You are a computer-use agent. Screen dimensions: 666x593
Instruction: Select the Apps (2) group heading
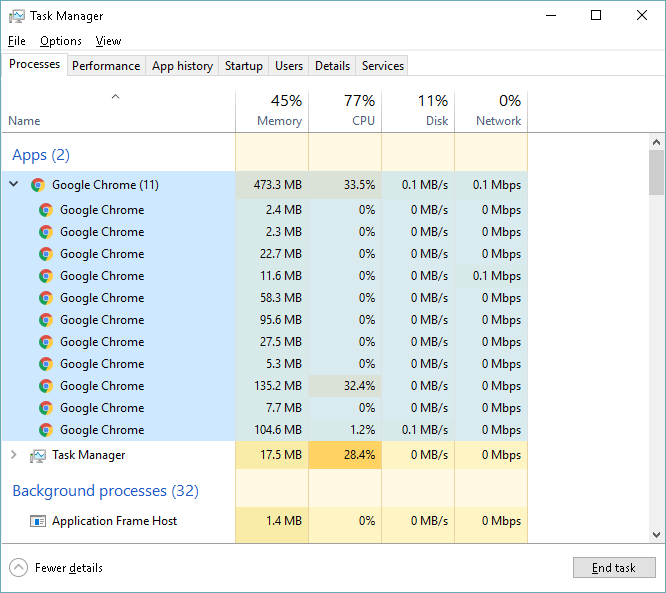pos(41,155)
